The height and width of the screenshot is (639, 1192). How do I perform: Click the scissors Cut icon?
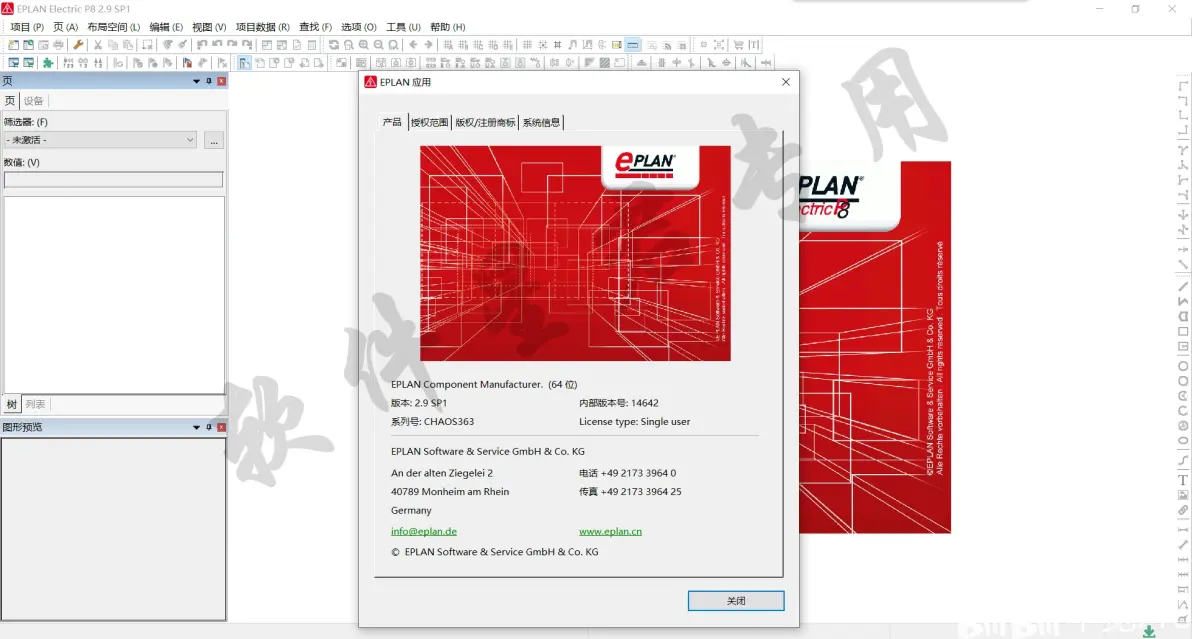tap(98, 45)
